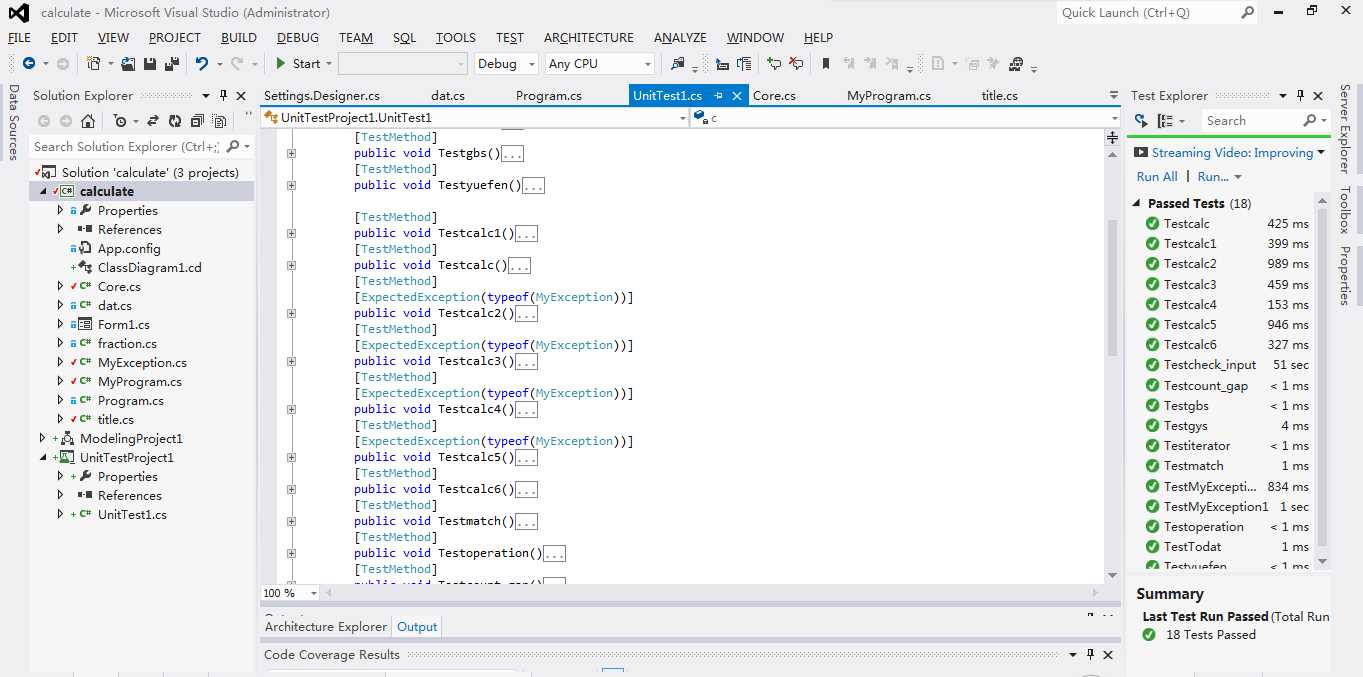Click Pending Changes Filter clock icon

[120, 121]
